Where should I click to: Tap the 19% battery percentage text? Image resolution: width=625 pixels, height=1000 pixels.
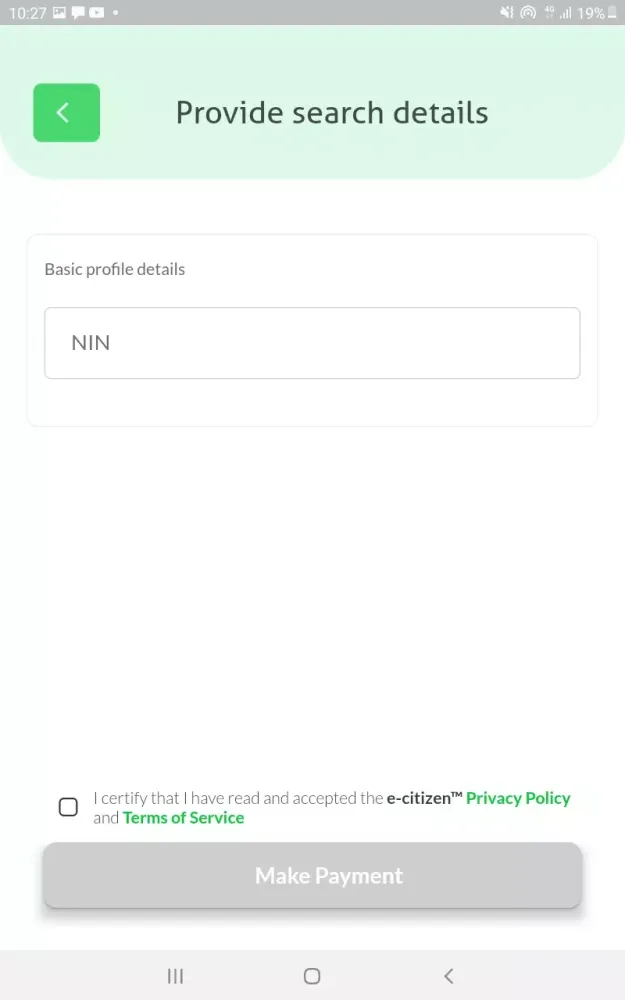(590, 13)
